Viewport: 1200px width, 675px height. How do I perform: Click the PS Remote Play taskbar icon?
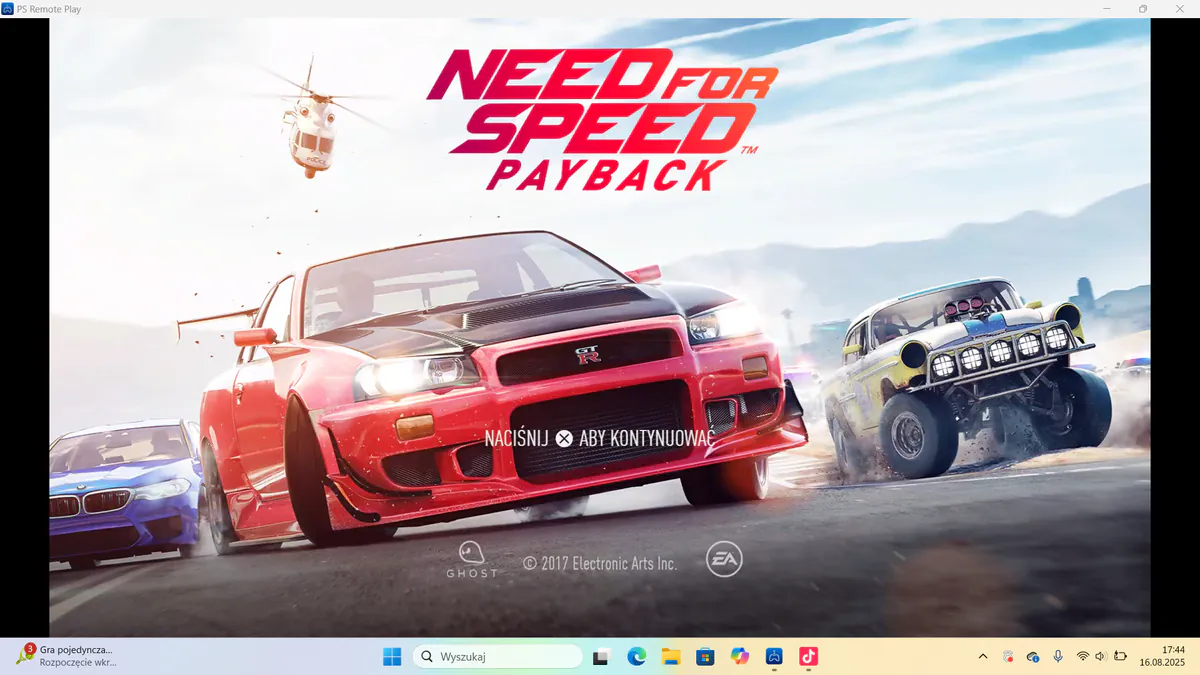(x=774, y=656)
